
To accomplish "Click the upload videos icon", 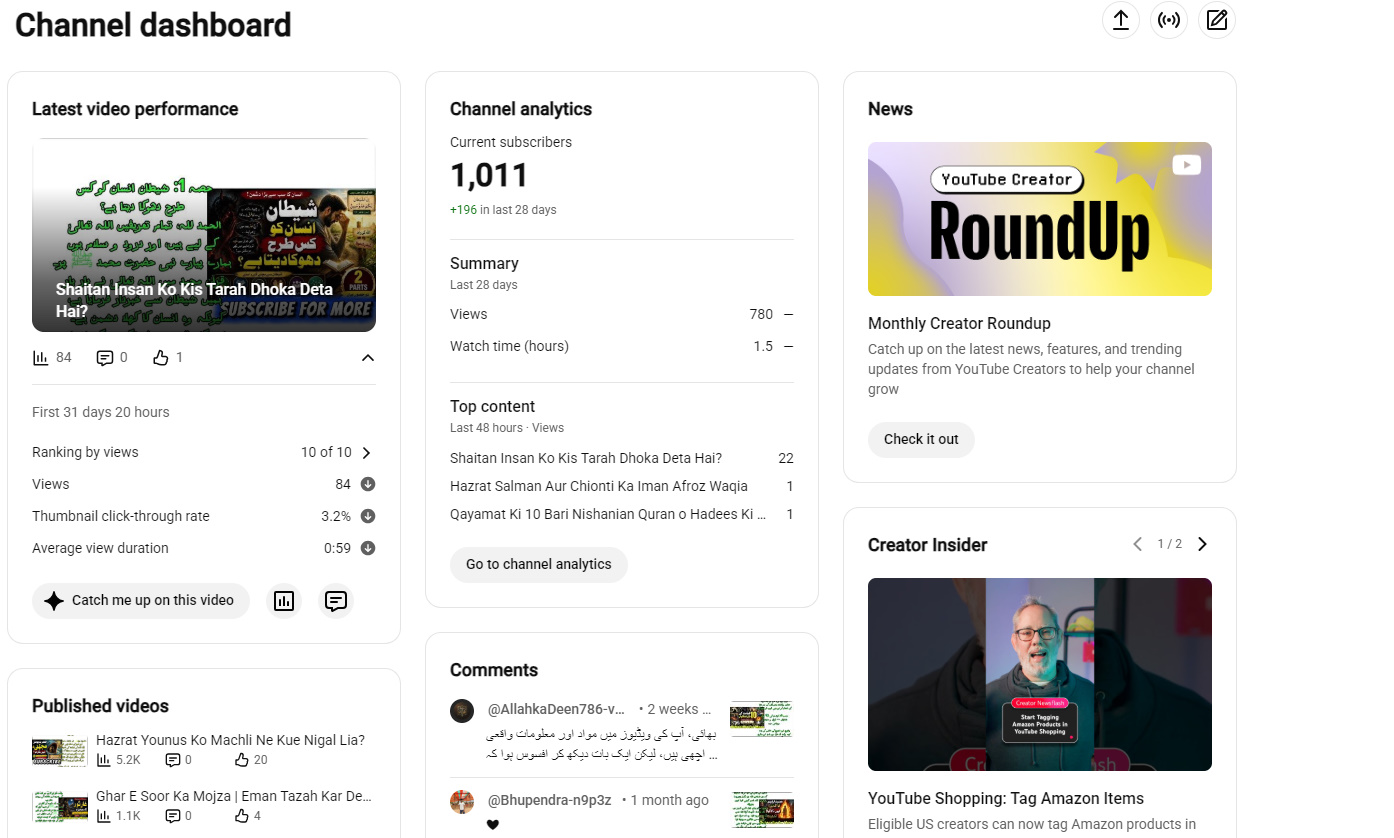I will point(1121,20).
